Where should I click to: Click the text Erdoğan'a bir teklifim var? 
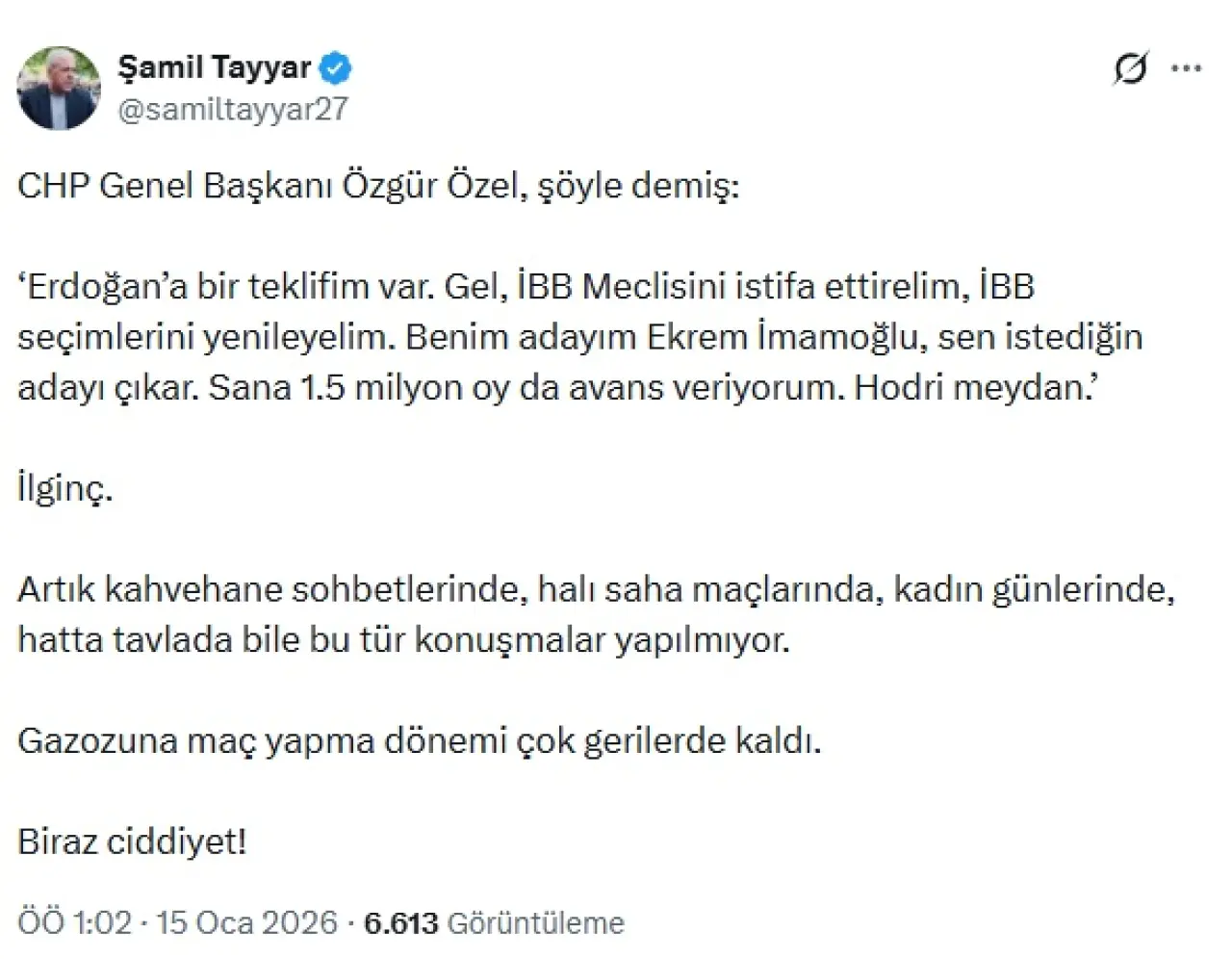pos(226,286)
